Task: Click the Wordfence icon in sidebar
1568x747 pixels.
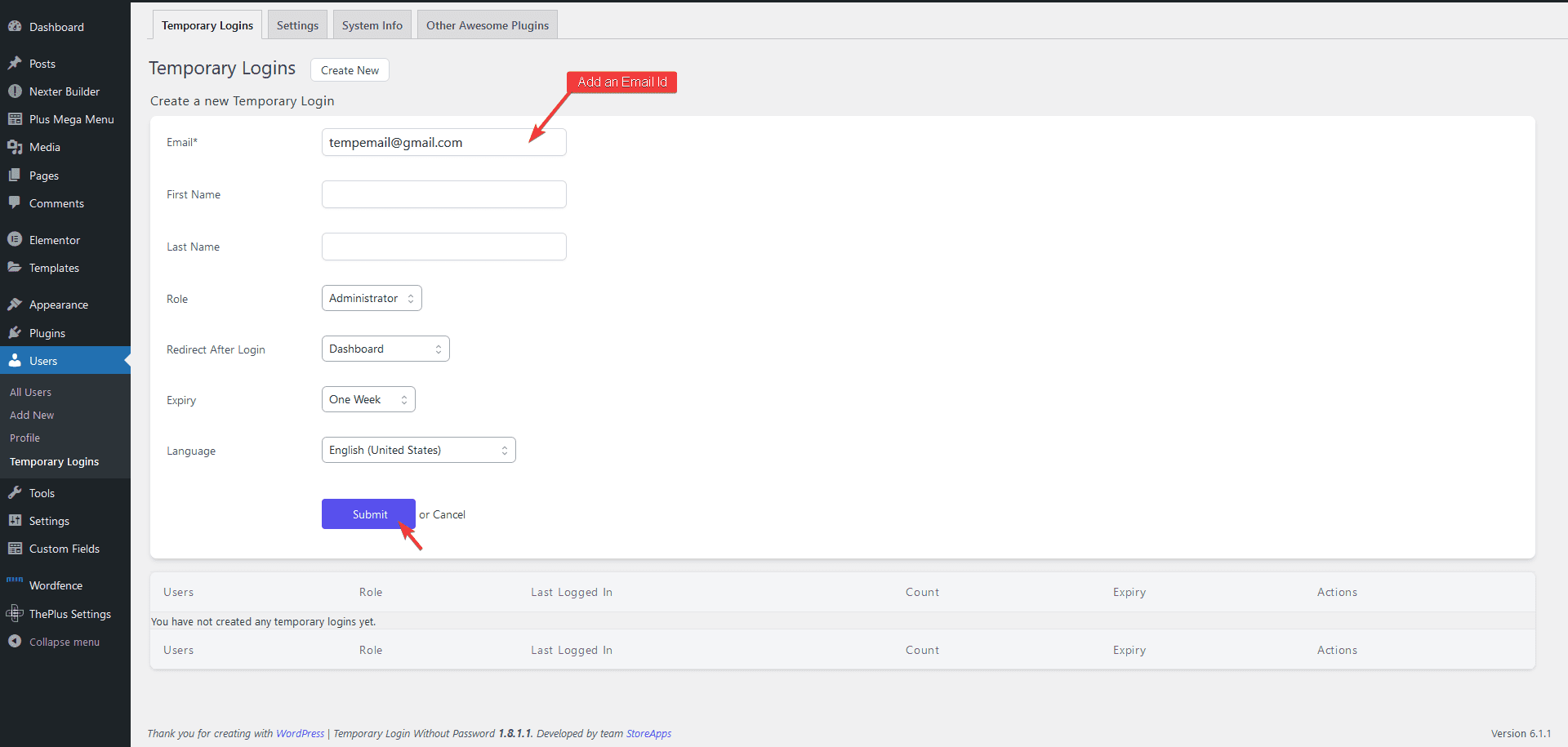Action: tap(15, 583)
